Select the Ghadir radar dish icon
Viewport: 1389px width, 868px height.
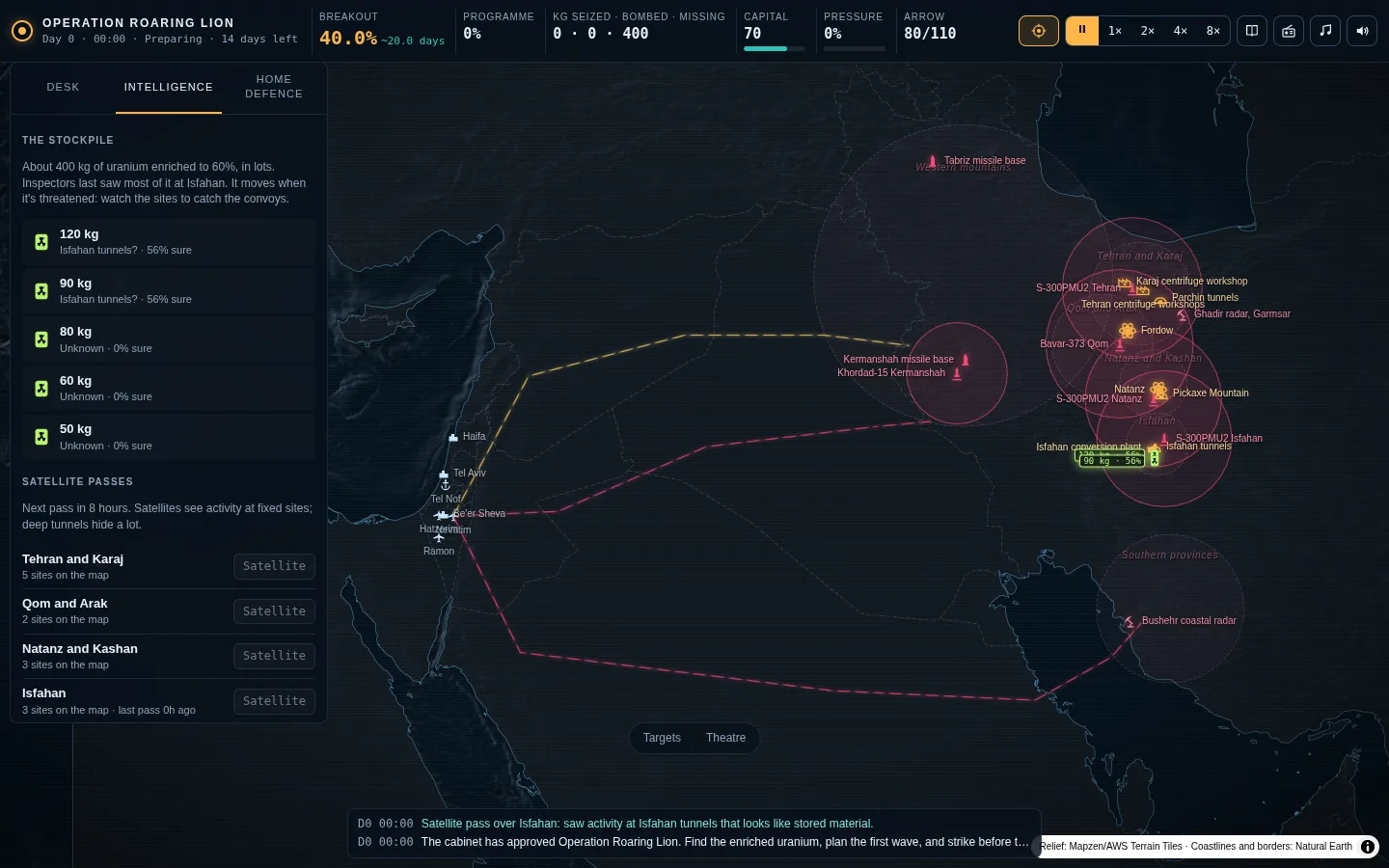[1183, 315]
